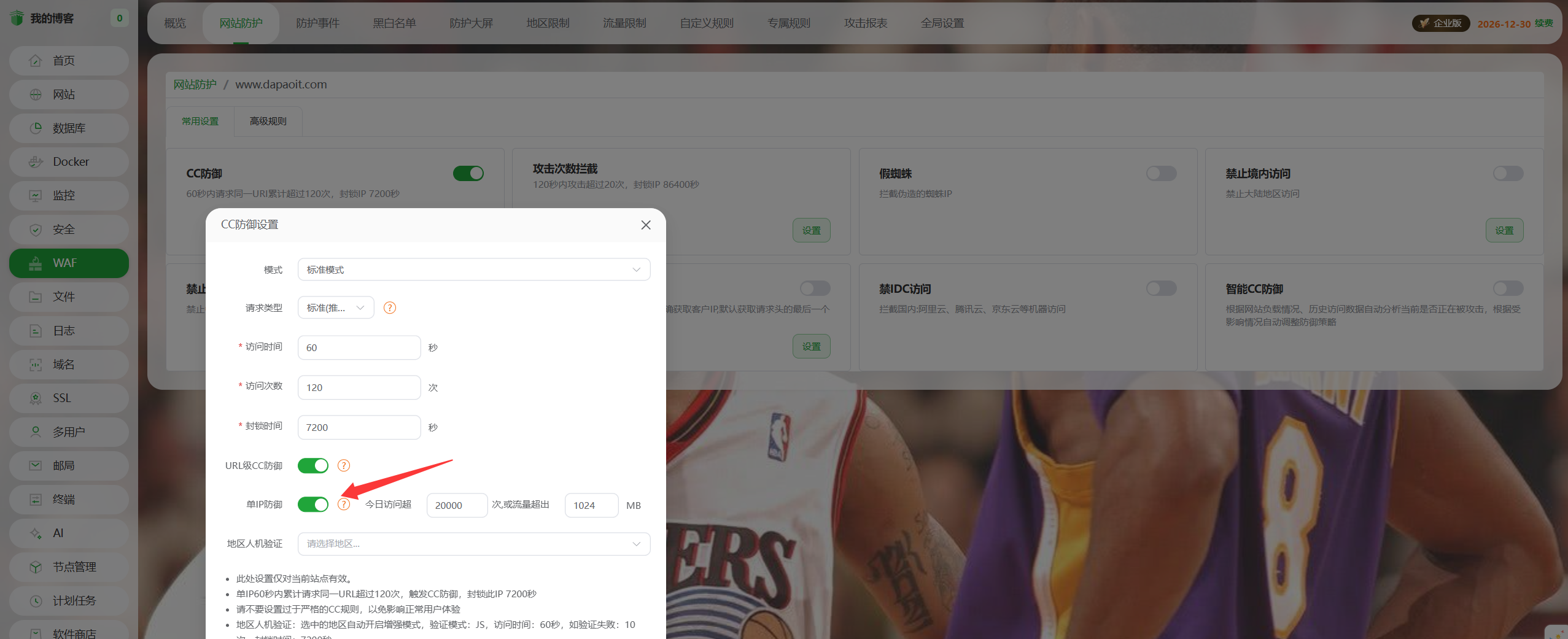Expand the 请求类型 dropdown

(x=336, y=308)
